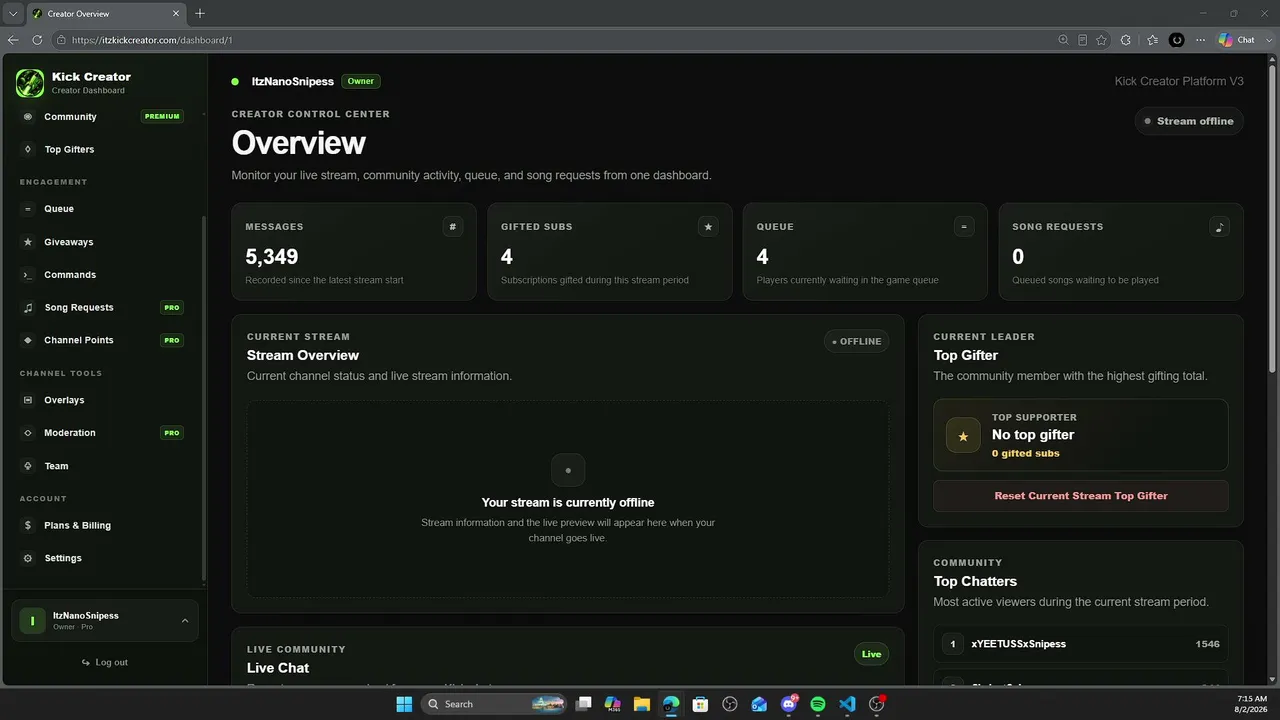The width and height of the screenshot is (1280, 720).
Task: Expand the ItzNanoSnipess account menu chevron
Action: coord(185,621)
